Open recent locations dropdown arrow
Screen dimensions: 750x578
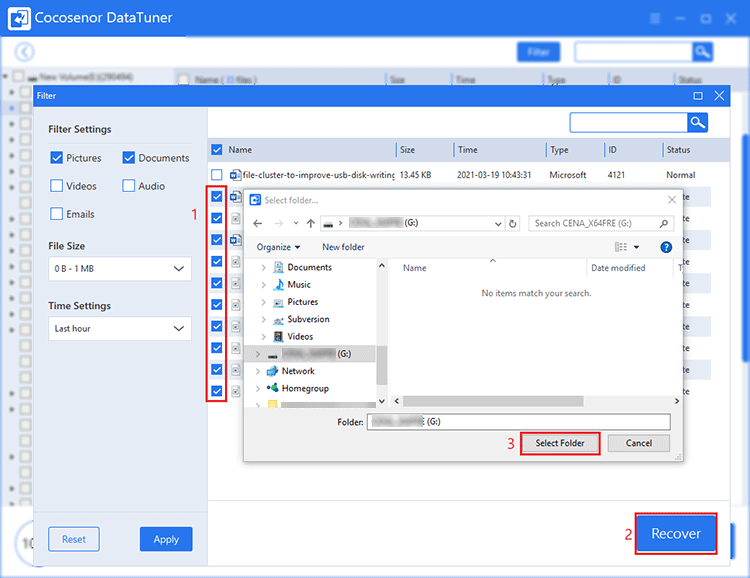(x=296, y=223)
